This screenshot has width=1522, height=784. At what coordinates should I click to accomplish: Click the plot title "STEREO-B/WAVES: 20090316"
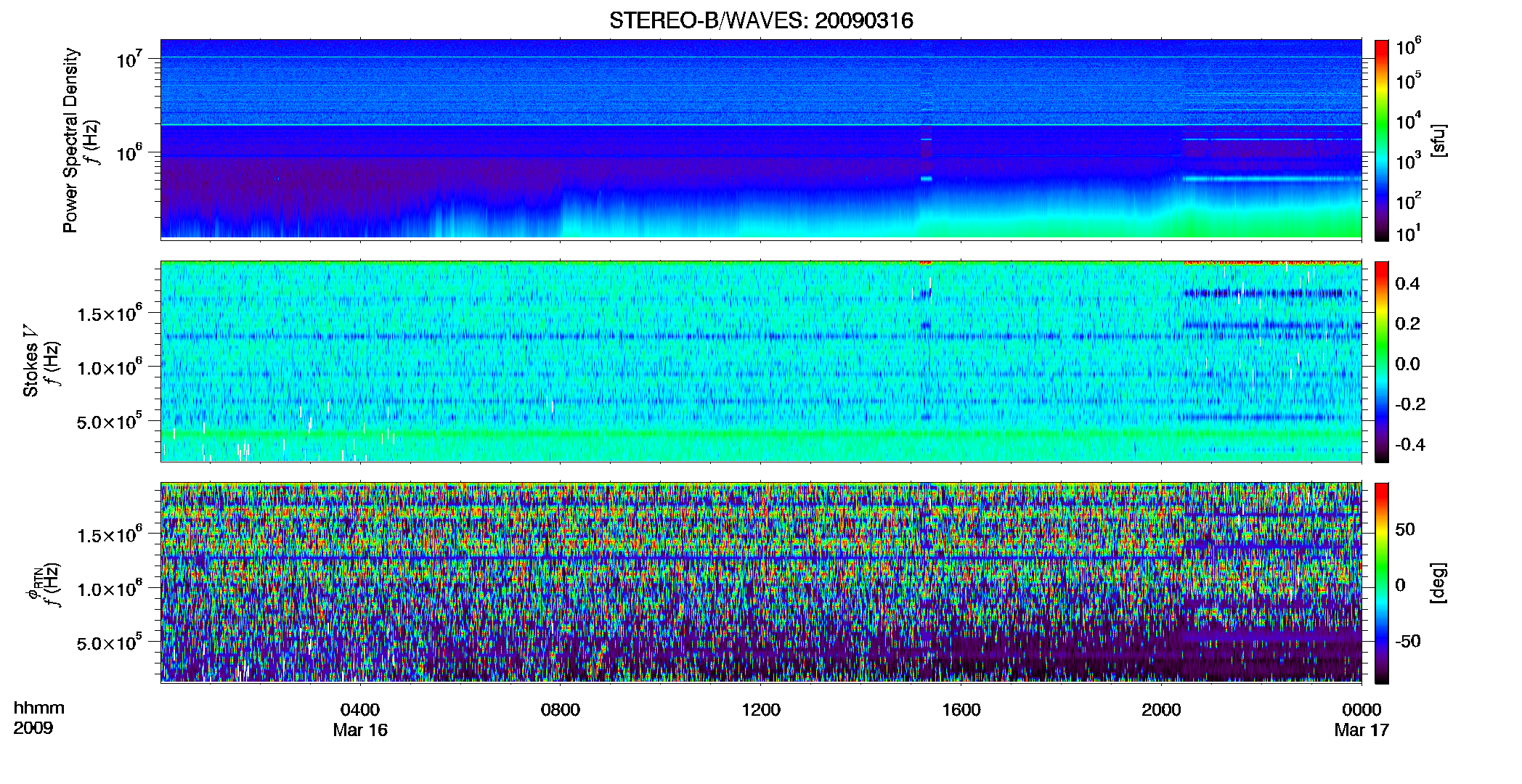click(761, 20)
